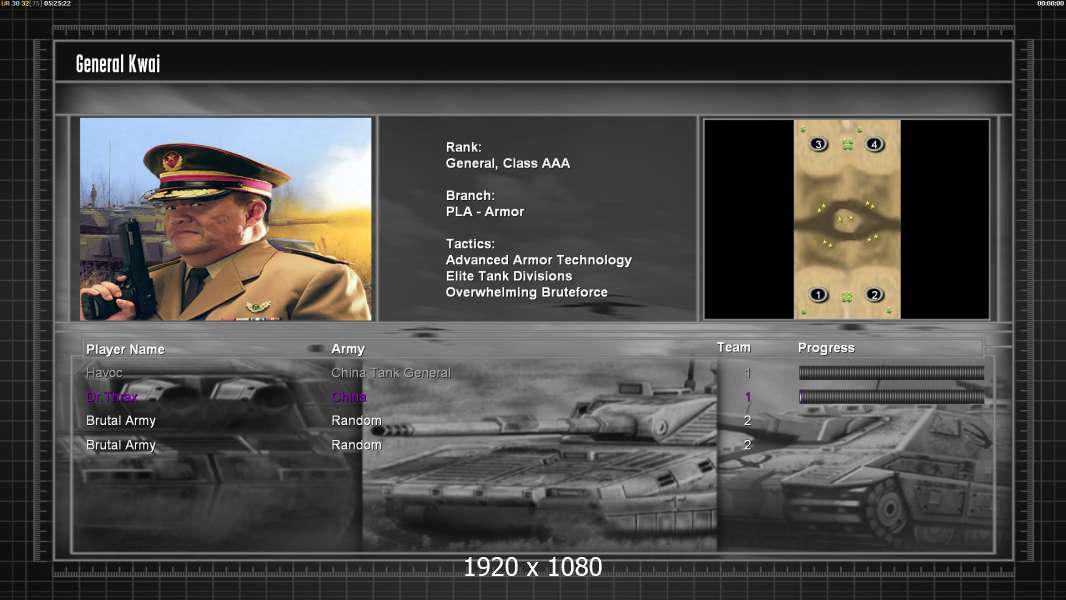Image resolution: width=1066 pixels, height=600 pixels.
Task: Click green supply icon between positions 1 and 2
Action: [847, 297]
